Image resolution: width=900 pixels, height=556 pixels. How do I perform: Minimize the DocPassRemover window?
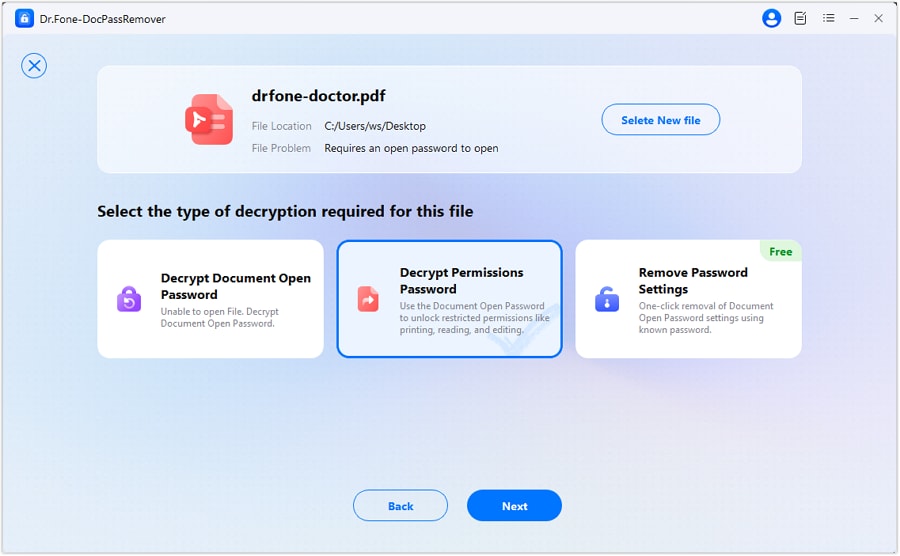[854, 18]
